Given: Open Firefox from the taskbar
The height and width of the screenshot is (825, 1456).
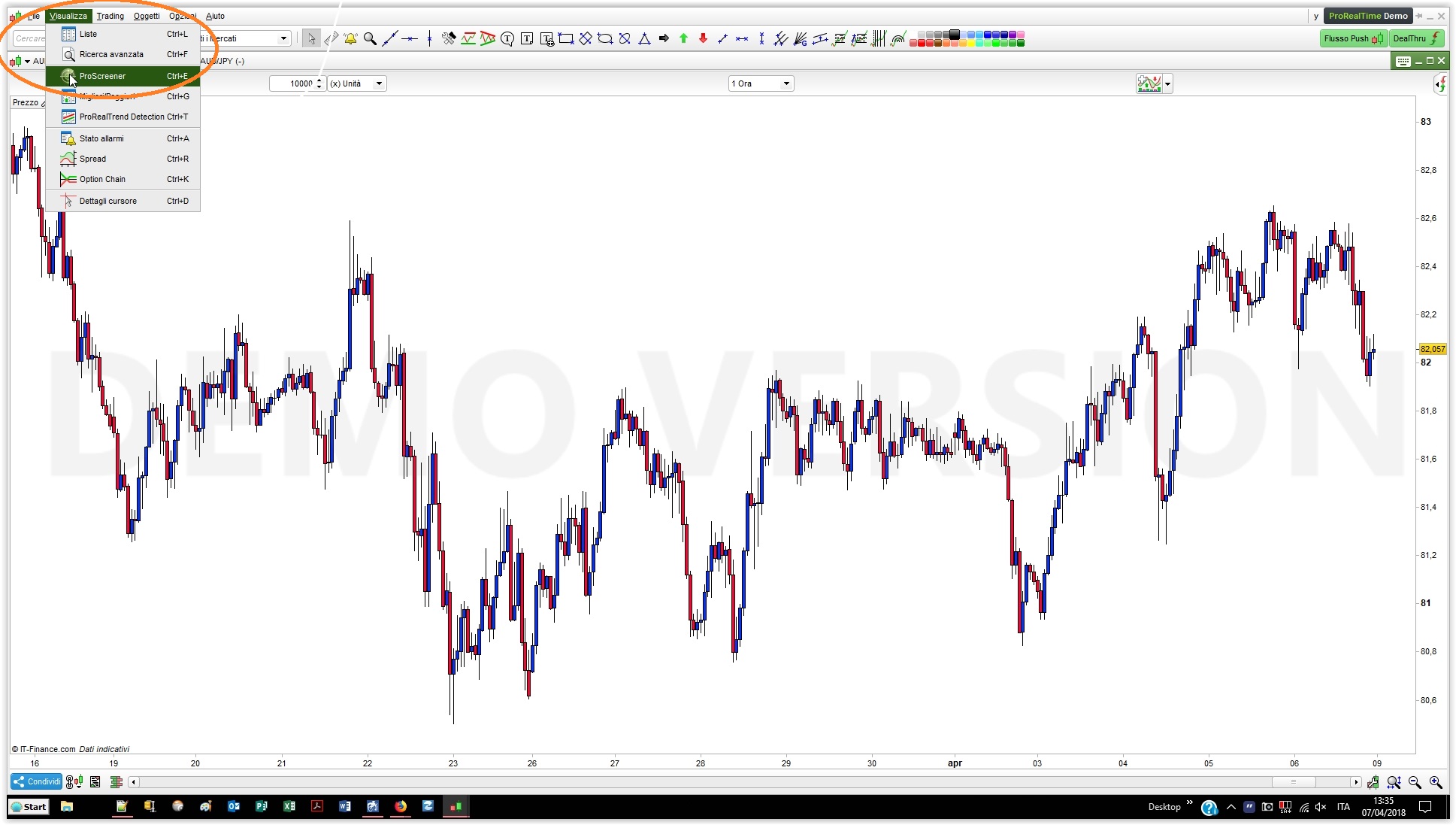Looking at the screenshot, I should 401,806.
